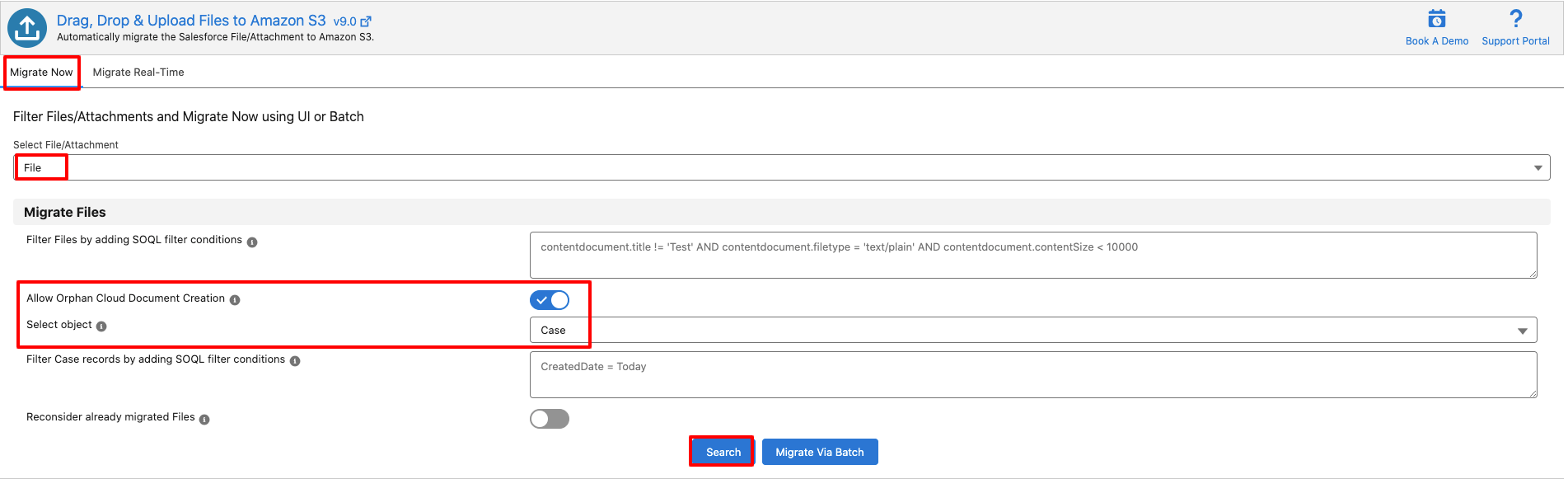Open Drag, Drop & Upload Files title link

point(191,21)
